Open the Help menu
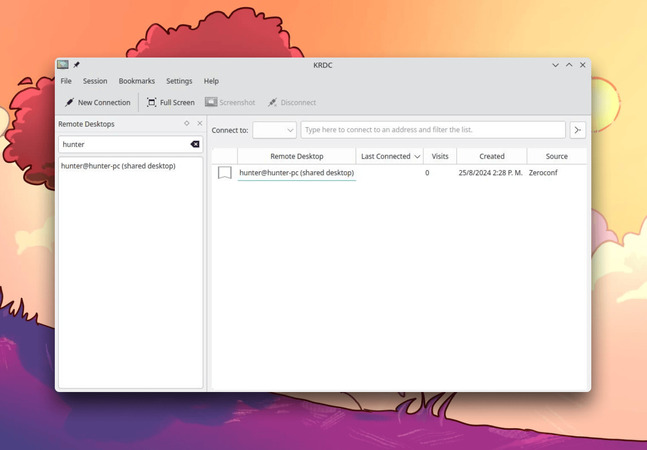Viewport: 647px width, 450px height. 211,81
